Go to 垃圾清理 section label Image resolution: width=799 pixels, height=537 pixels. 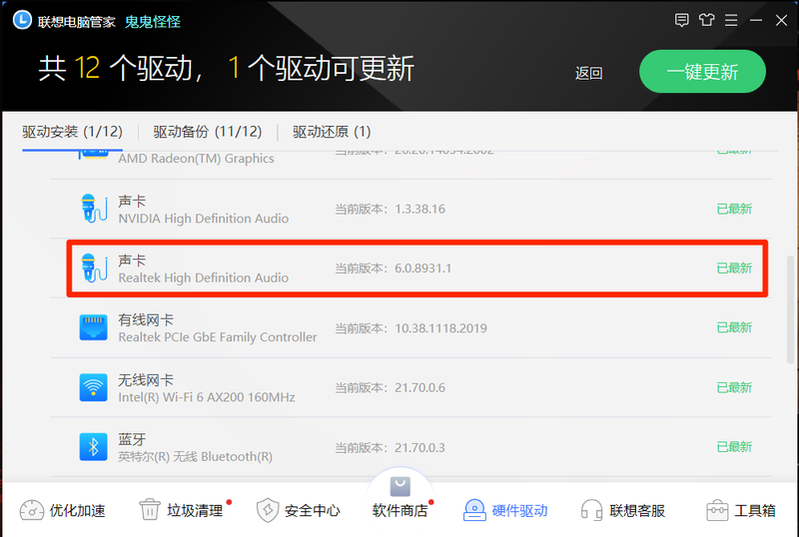click(195, 511)
